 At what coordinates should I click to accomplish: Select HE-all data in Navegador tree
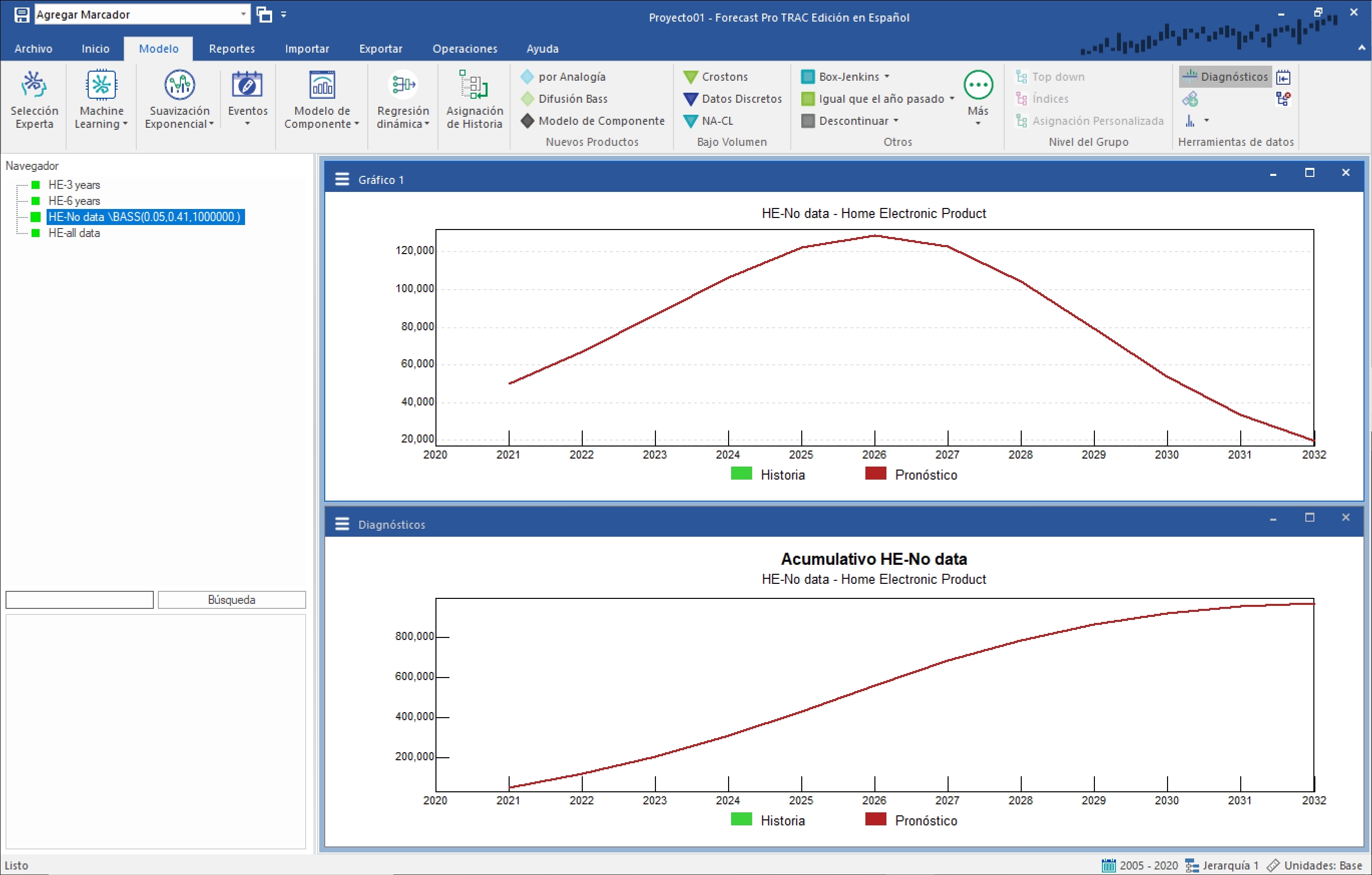pos(74,233)
